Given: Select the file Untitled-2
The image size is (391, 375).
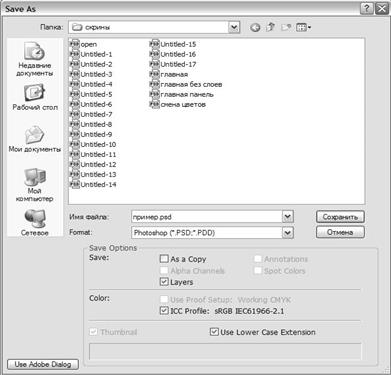Looking at the screenshot, I should pos(92,64).
